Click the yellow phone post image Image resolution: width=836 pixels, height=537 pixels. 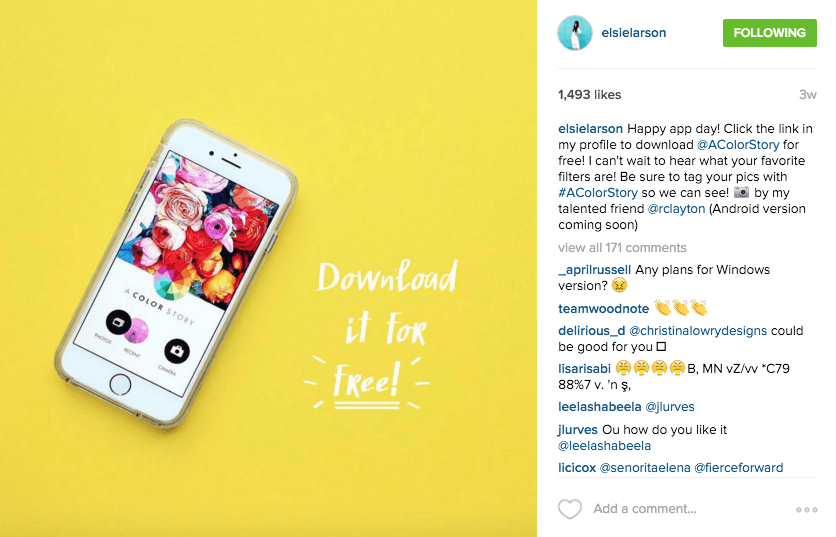click(268, 268)
